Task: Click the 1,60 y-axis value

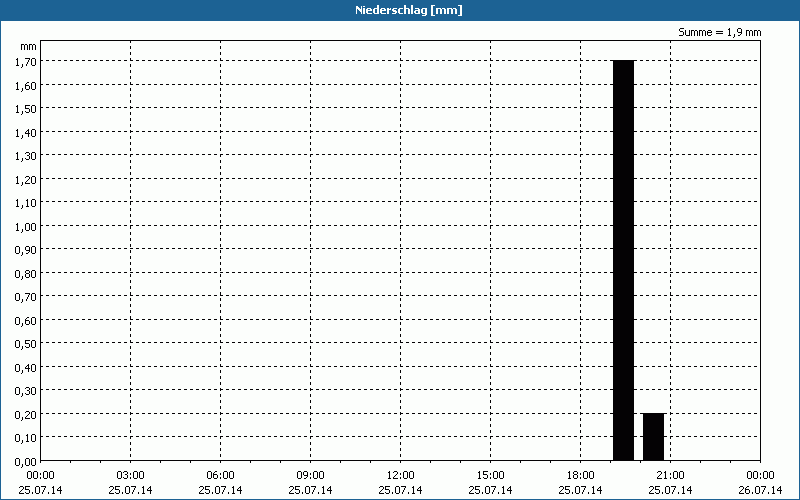Action: pyautogui.click(x=26, y=86)
